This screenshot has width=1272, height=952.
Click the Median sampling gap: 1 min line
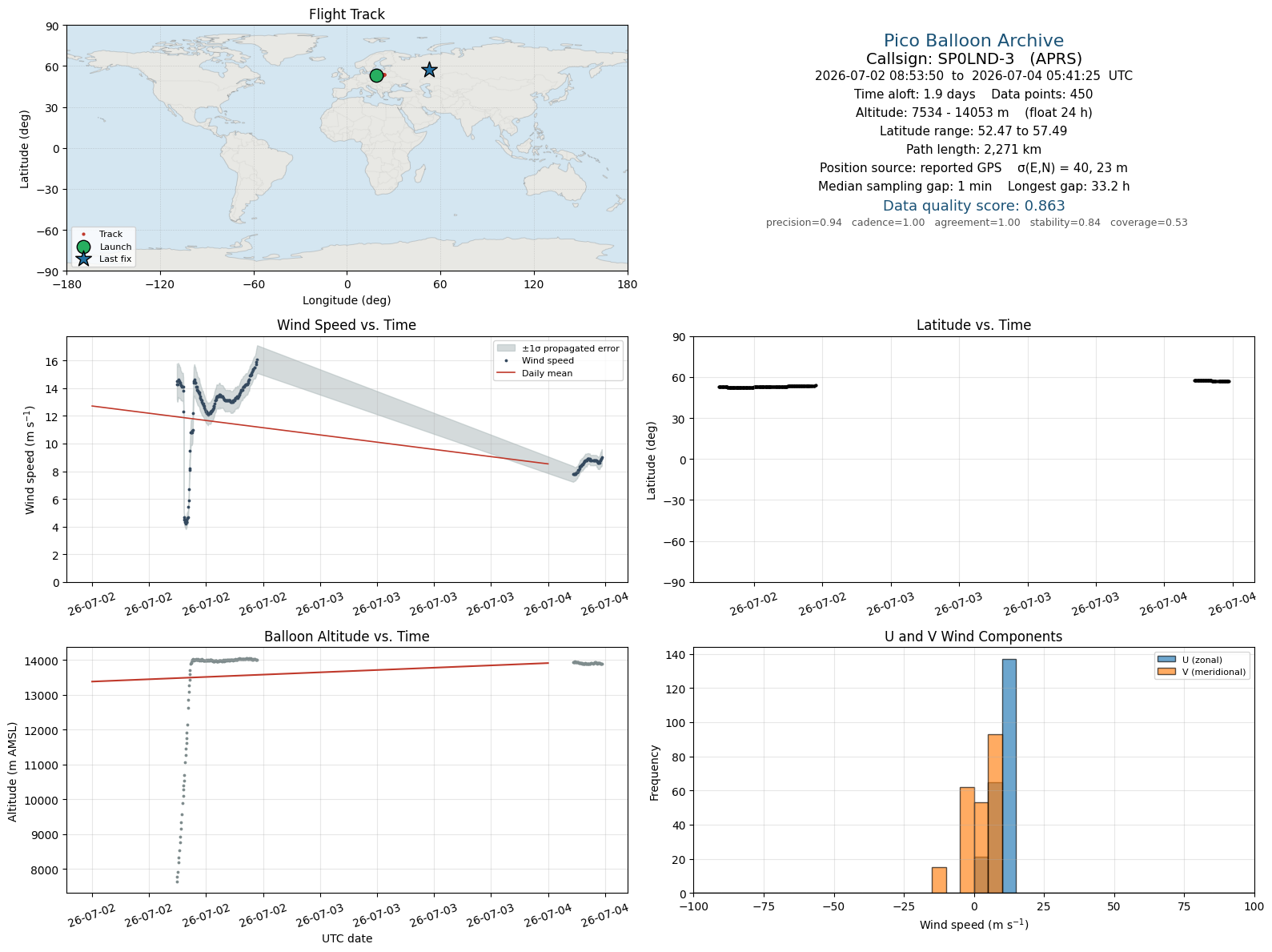pyautogui.click(x=973, y=187)
